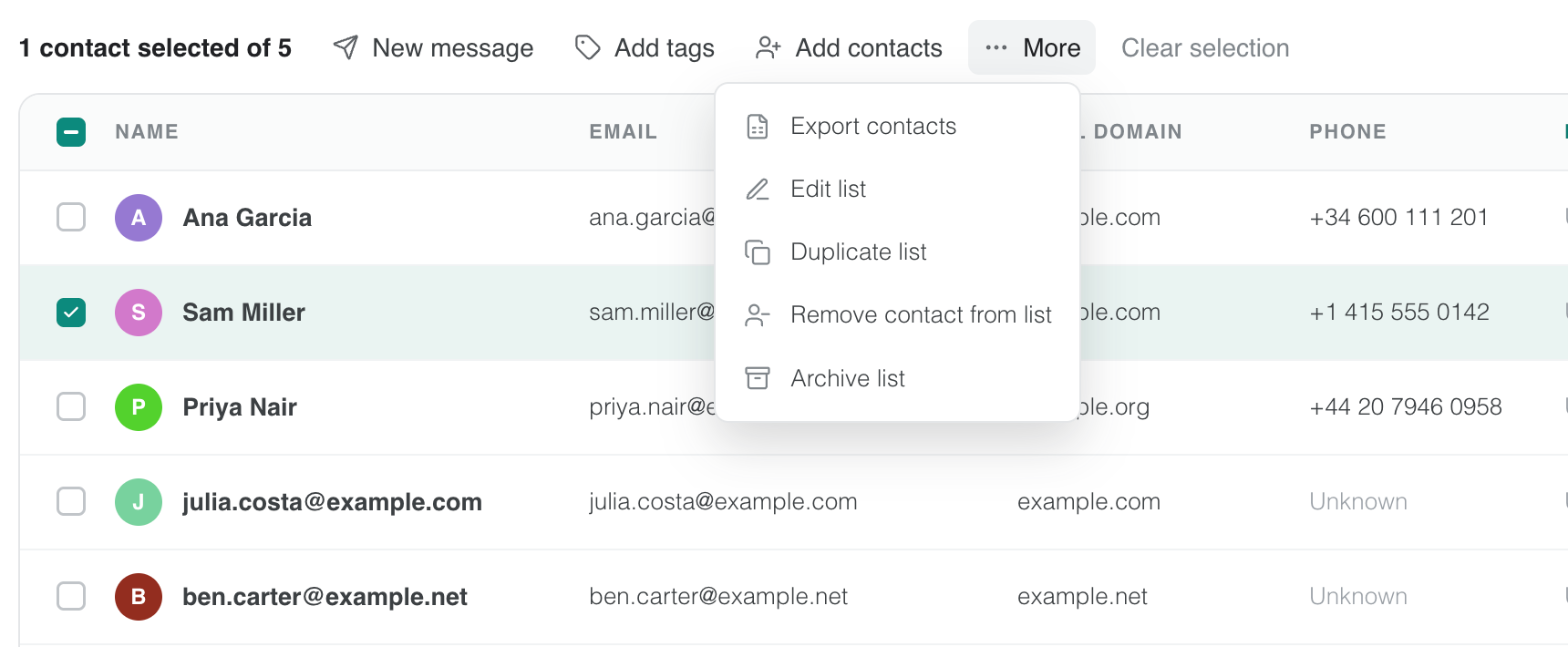
Task: Click the Archive list box icon
Action: (758, 379)
